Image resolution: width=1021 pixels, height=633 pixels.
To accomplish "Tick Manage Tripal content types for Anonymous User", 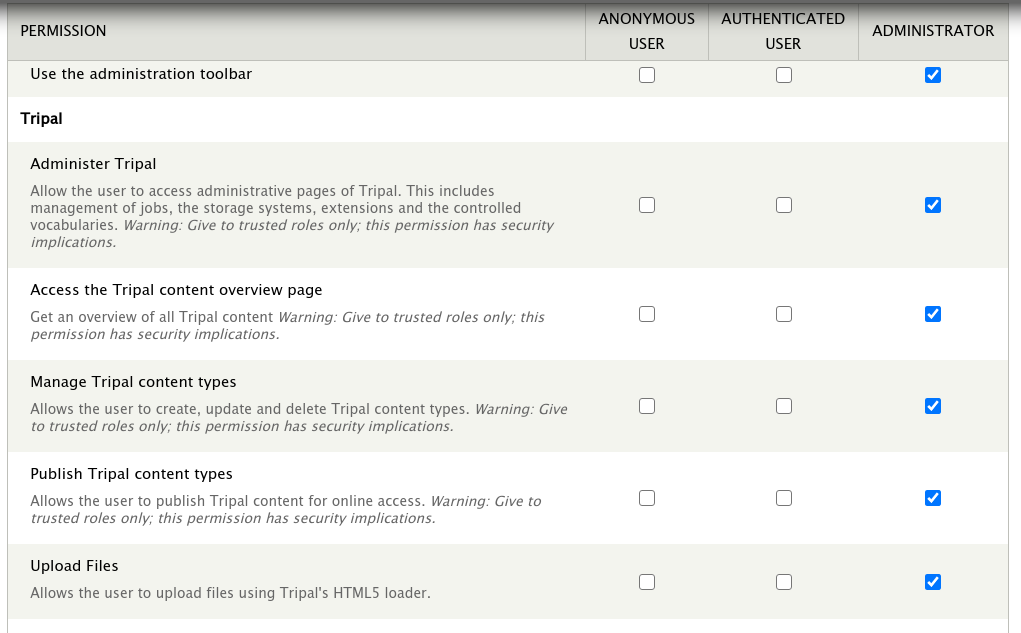I will point(647,406).
